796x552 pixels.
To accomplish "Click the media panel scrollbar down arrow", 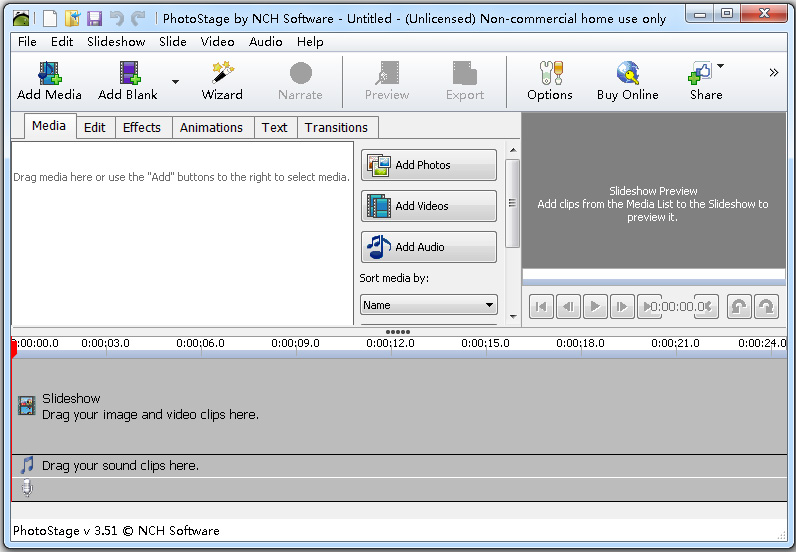I will (x=513, y=317).
